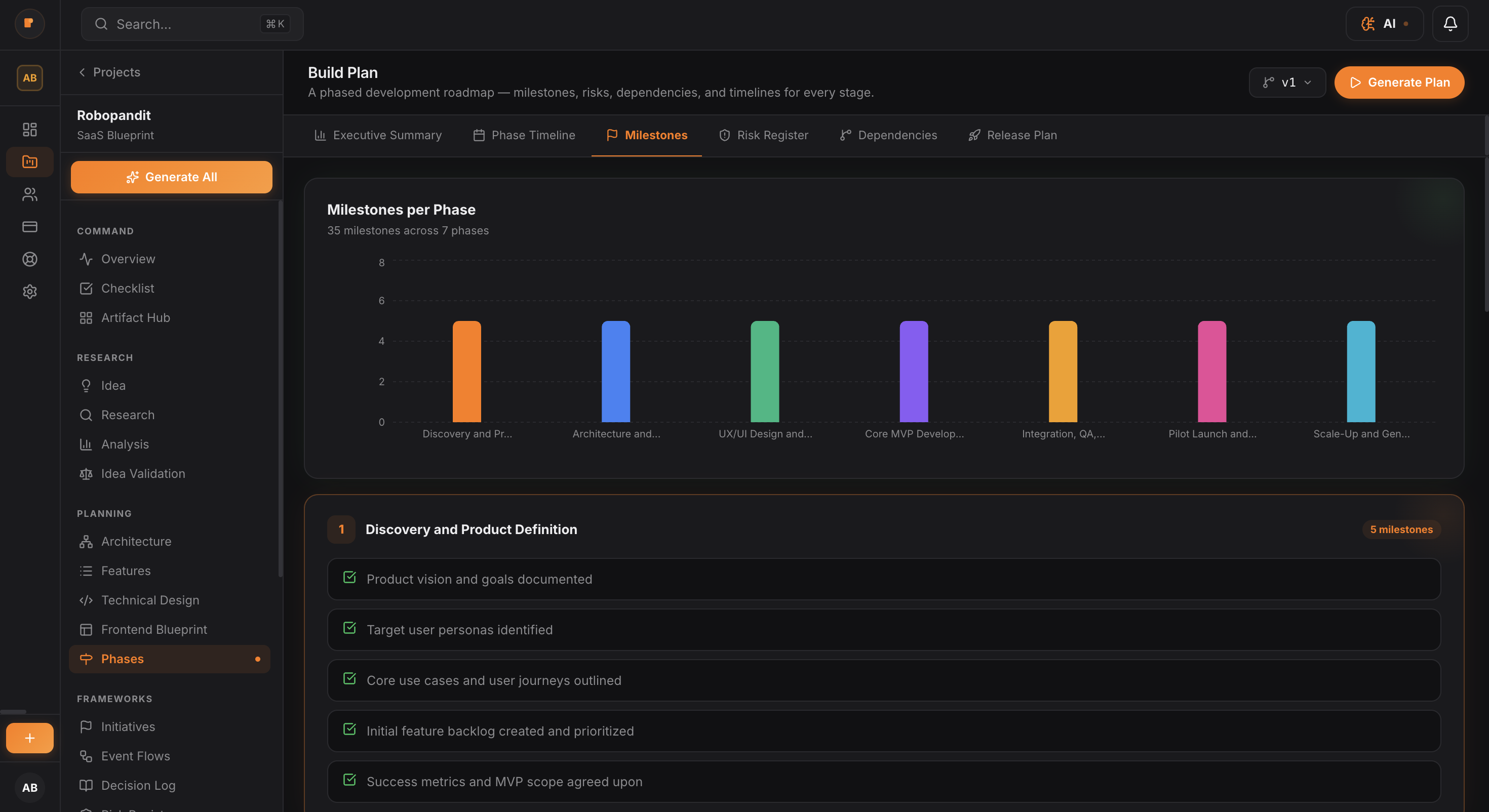Viewport: 1489px width, 812px height.
Task: Expand the v1 version dropdown
Action: (1287, 82)
